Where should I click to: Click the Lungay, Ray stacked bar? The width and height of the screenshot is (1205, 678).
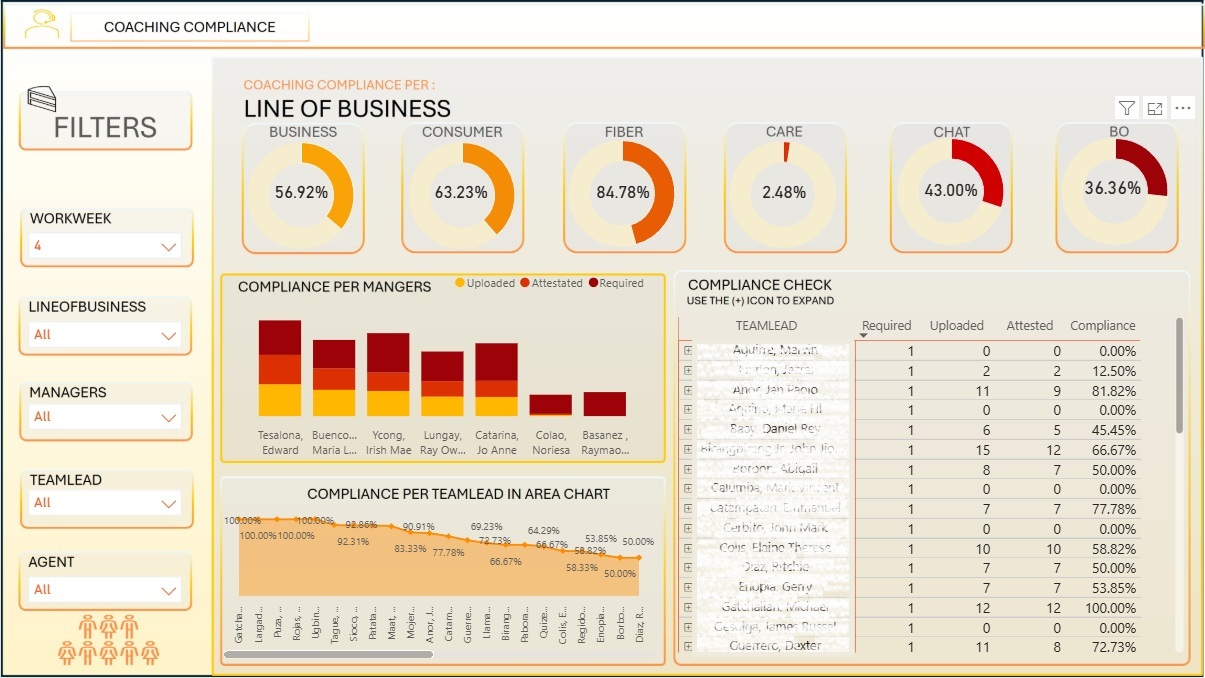[x=442, y=383]
